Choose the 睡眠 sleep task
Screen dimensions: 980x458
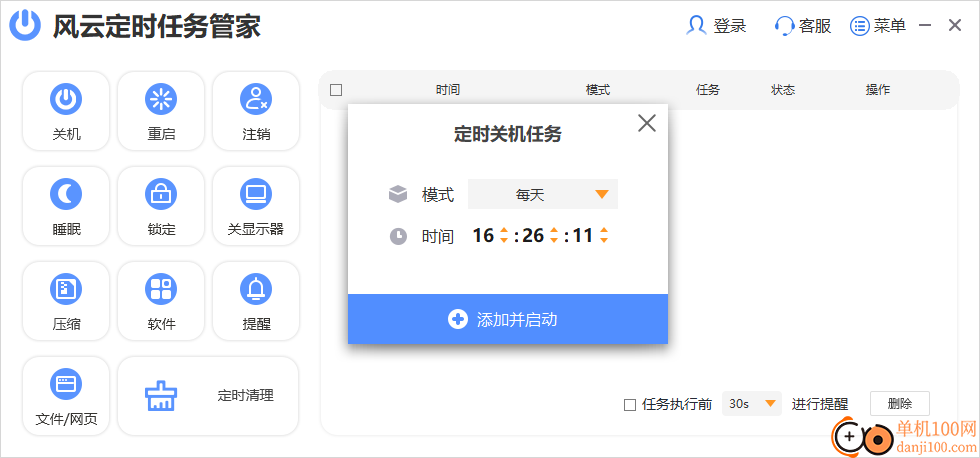66,206
